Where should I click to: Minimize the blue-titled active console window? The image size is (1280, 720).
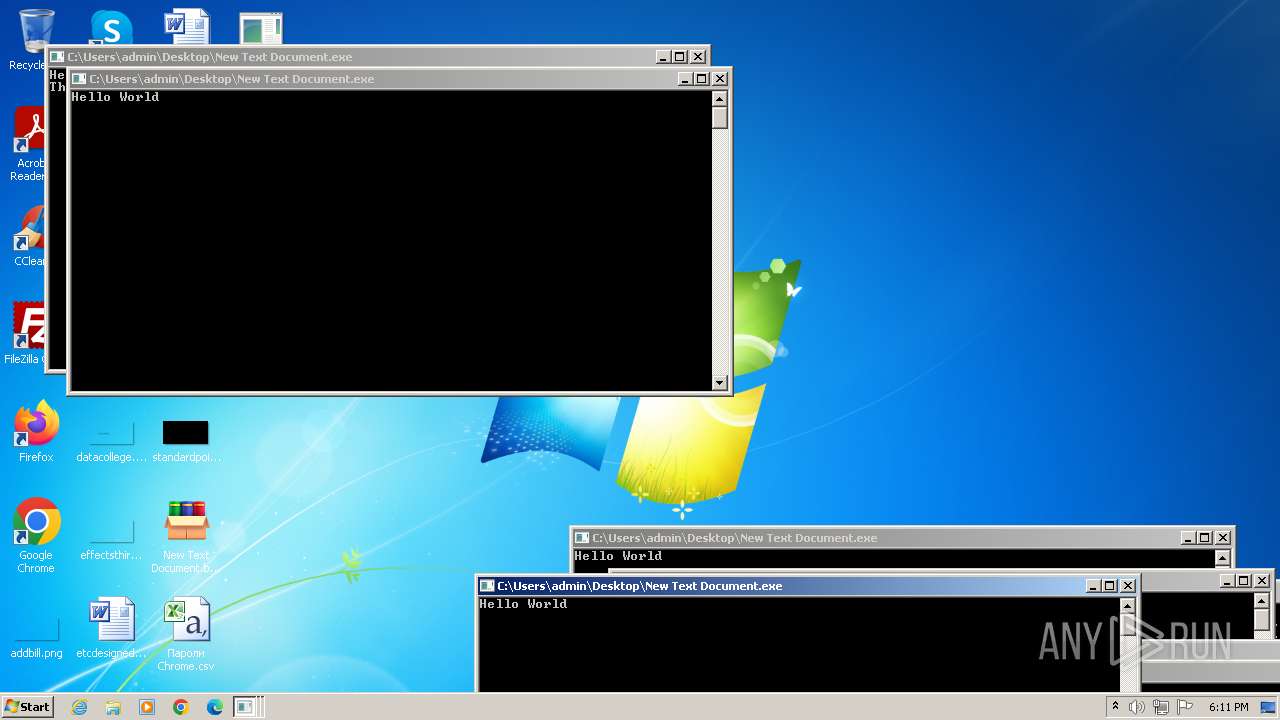[x=1093, y=586]
